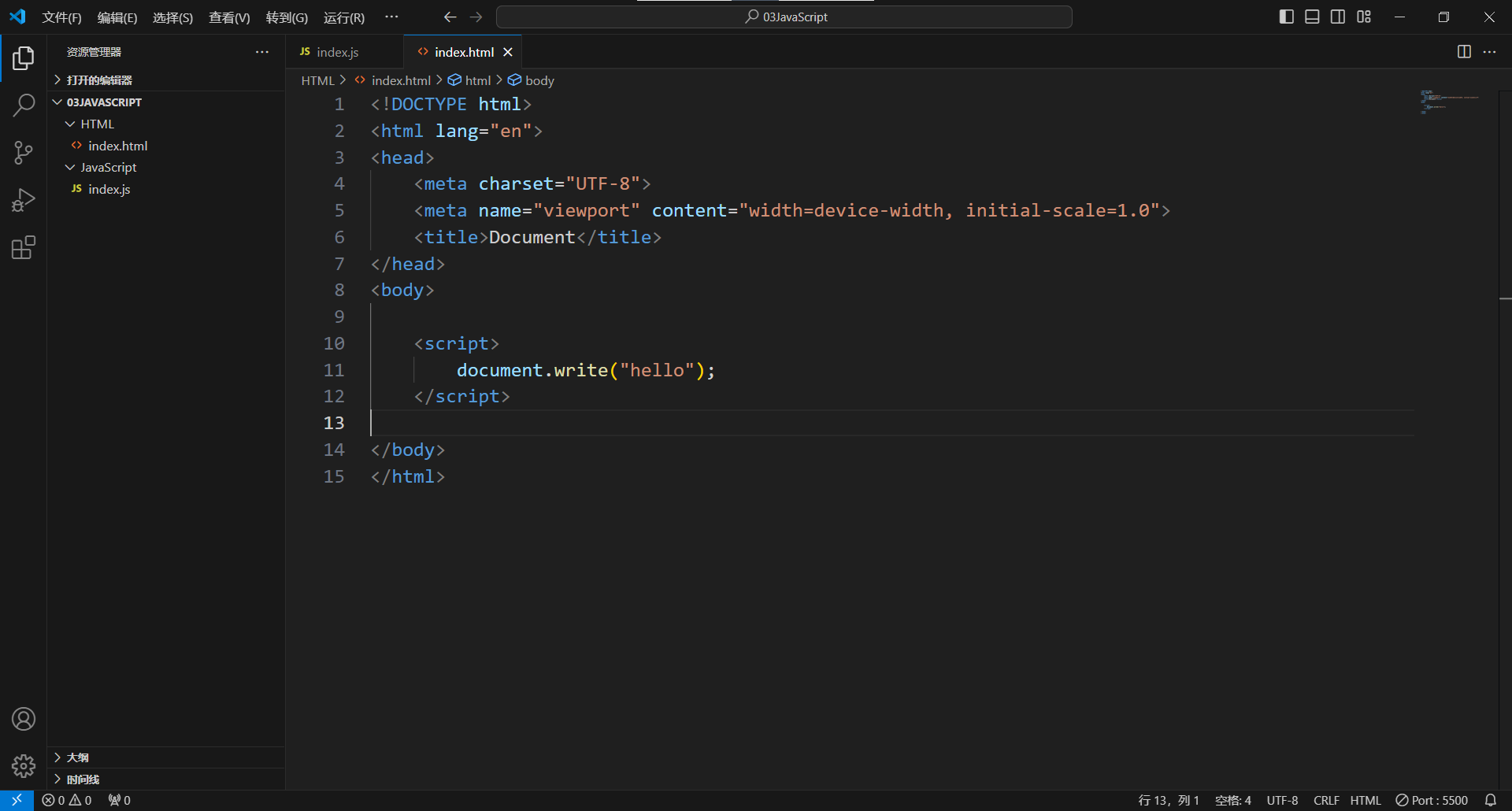Open the 运行(R) menu
This screenshot has width=1512, height=811.
click(x=344, y=17)
